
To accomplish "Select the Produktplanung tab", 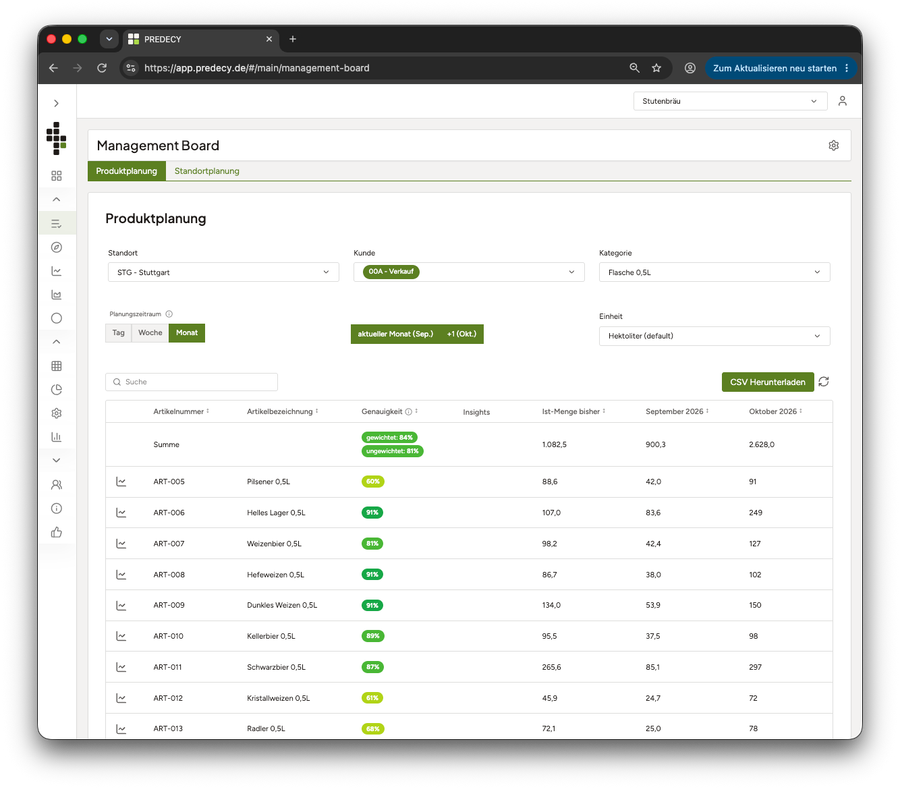I will (126, 171).
